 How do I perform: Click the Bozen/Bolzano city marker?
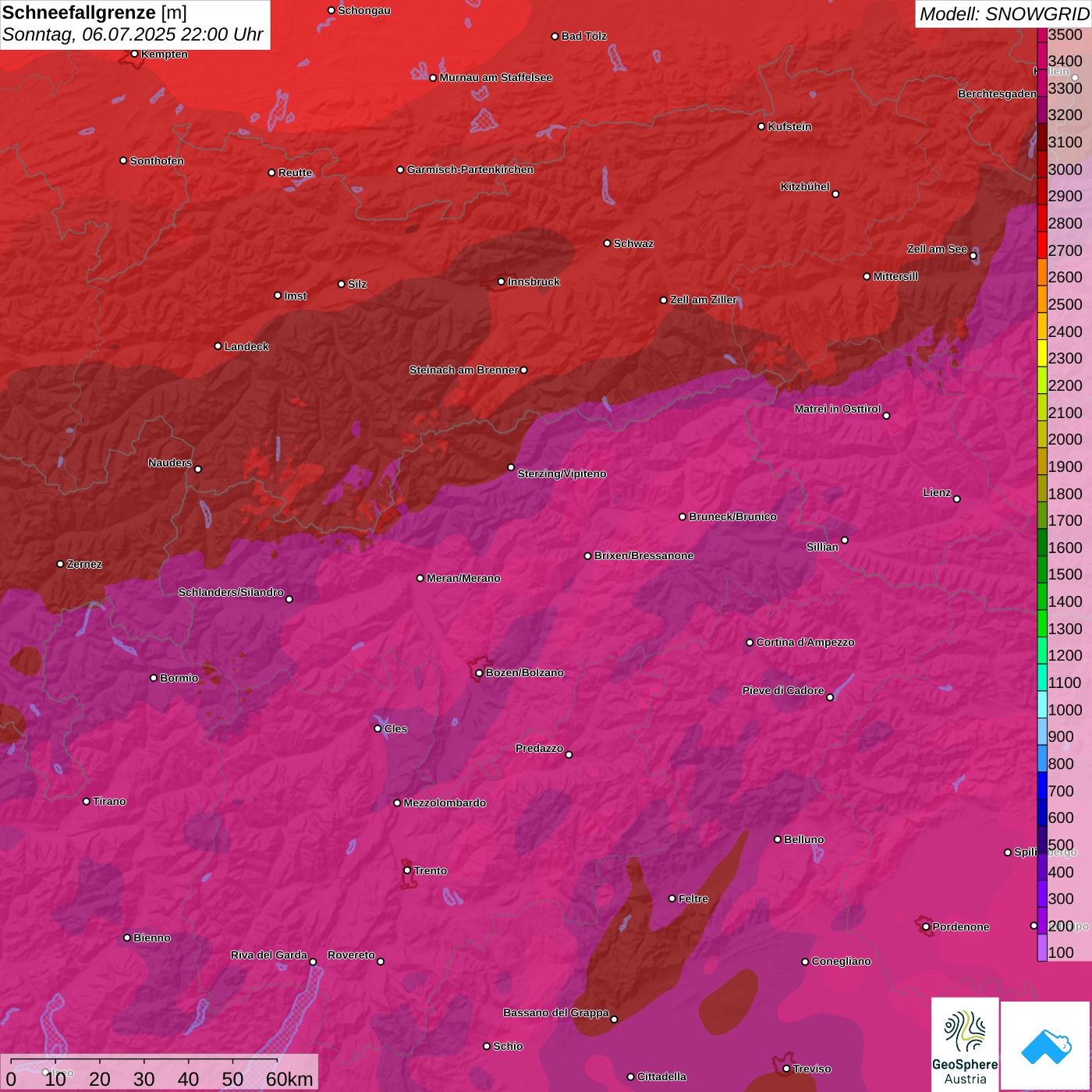coord(480,672)
